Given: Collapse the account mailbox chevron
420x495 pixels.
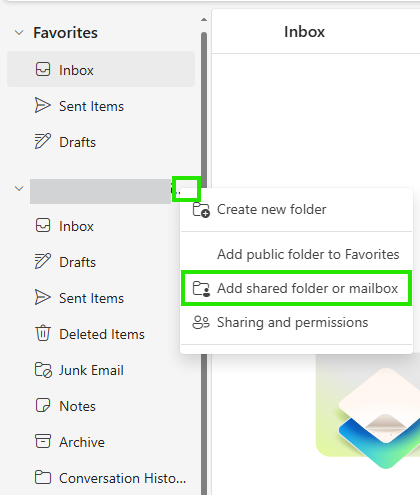Looking at the screenshot, I should pos(19,188).
